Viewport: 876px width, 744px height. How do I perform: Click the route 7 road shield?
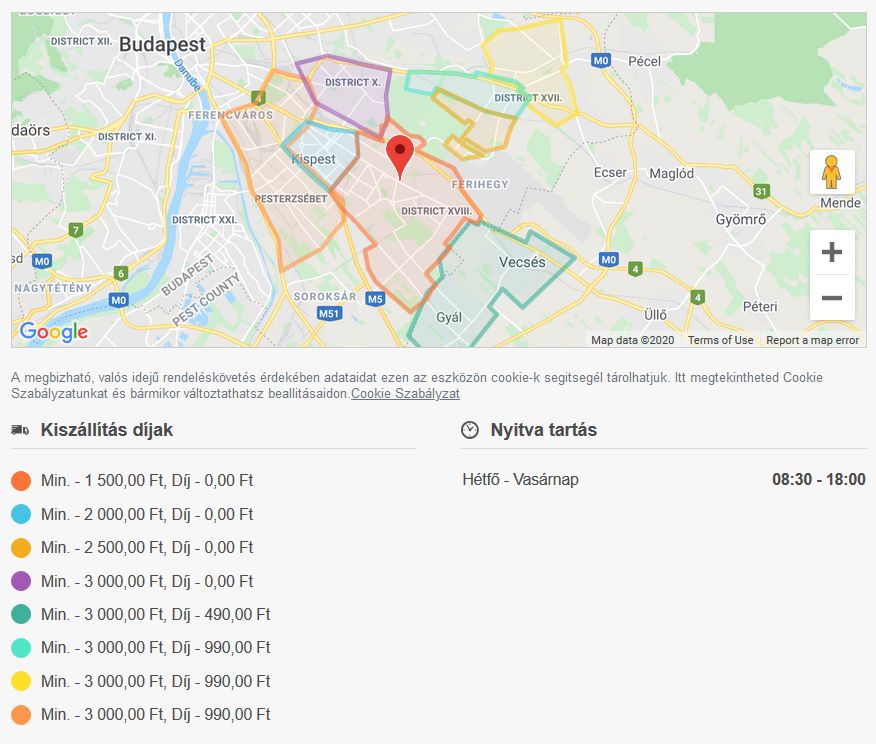75,230
